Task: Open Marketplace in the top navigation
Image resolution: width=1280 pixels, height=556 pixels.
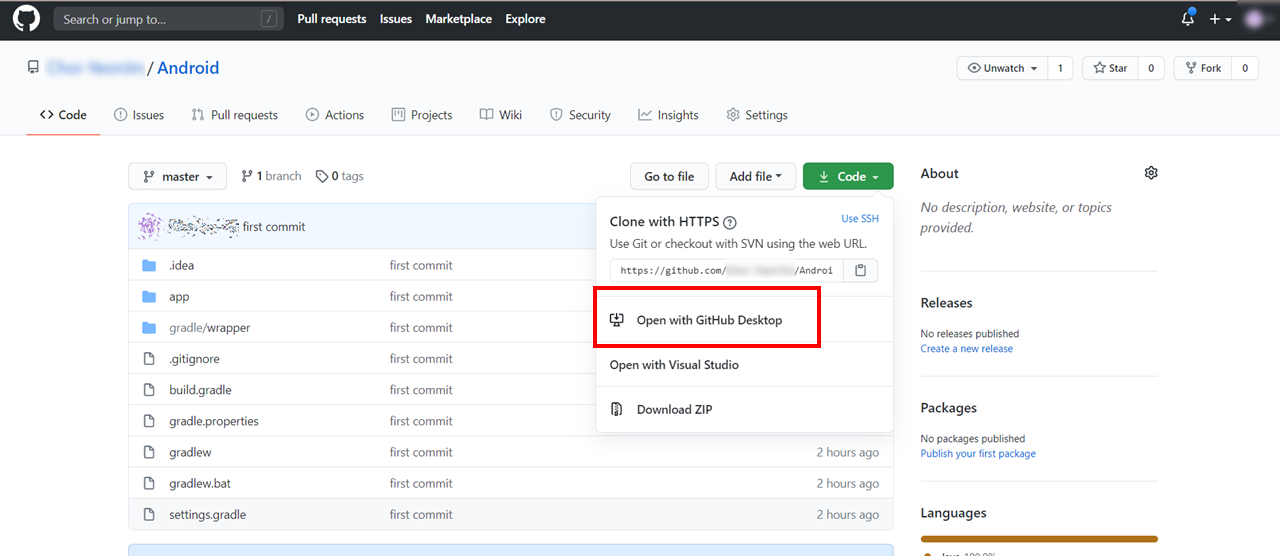Action: tap(459, 19)
